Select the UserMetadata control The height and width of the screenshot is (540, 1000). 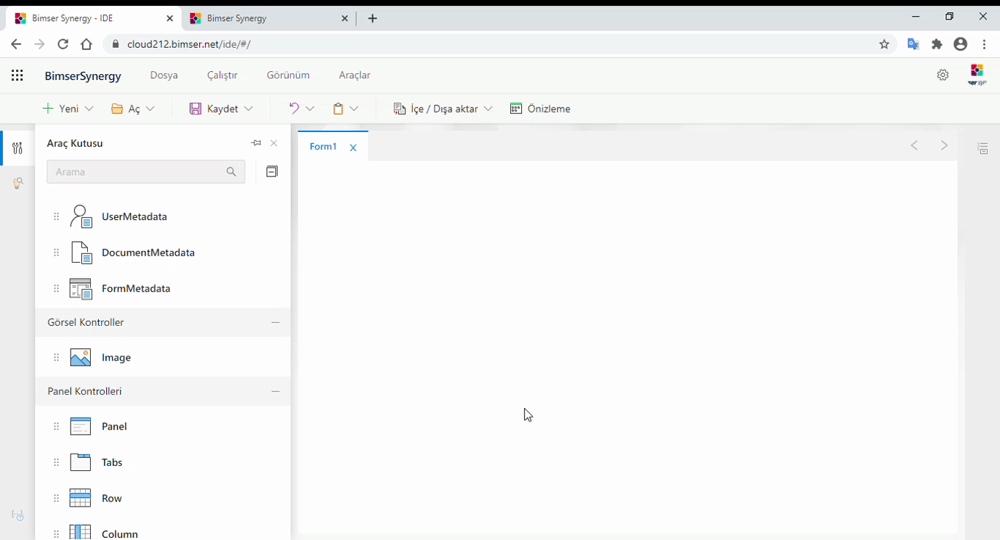click(133, 217)
